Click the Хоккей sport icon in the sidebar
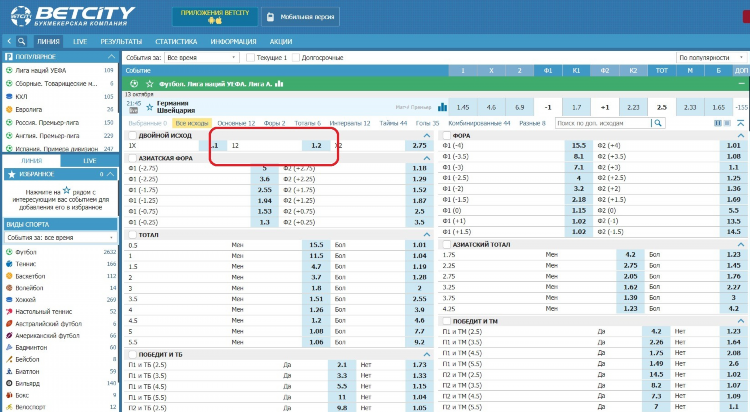 [x=9, y=300]
